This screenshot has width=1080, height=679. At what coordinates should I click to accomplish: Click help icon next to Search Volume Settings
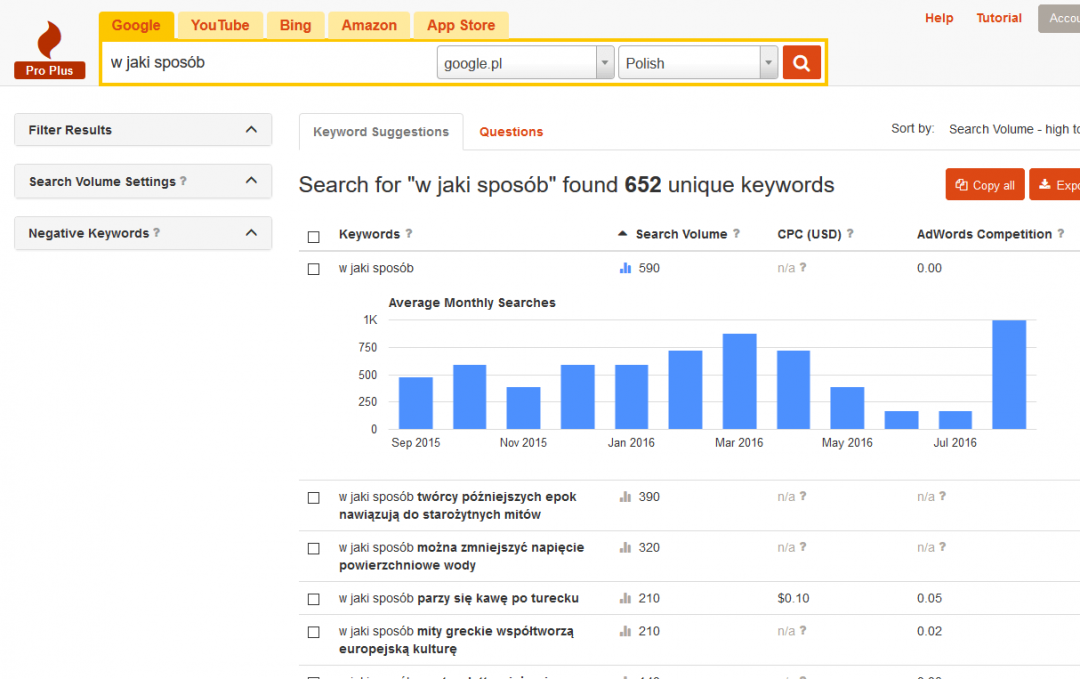(x=183, y=182)
